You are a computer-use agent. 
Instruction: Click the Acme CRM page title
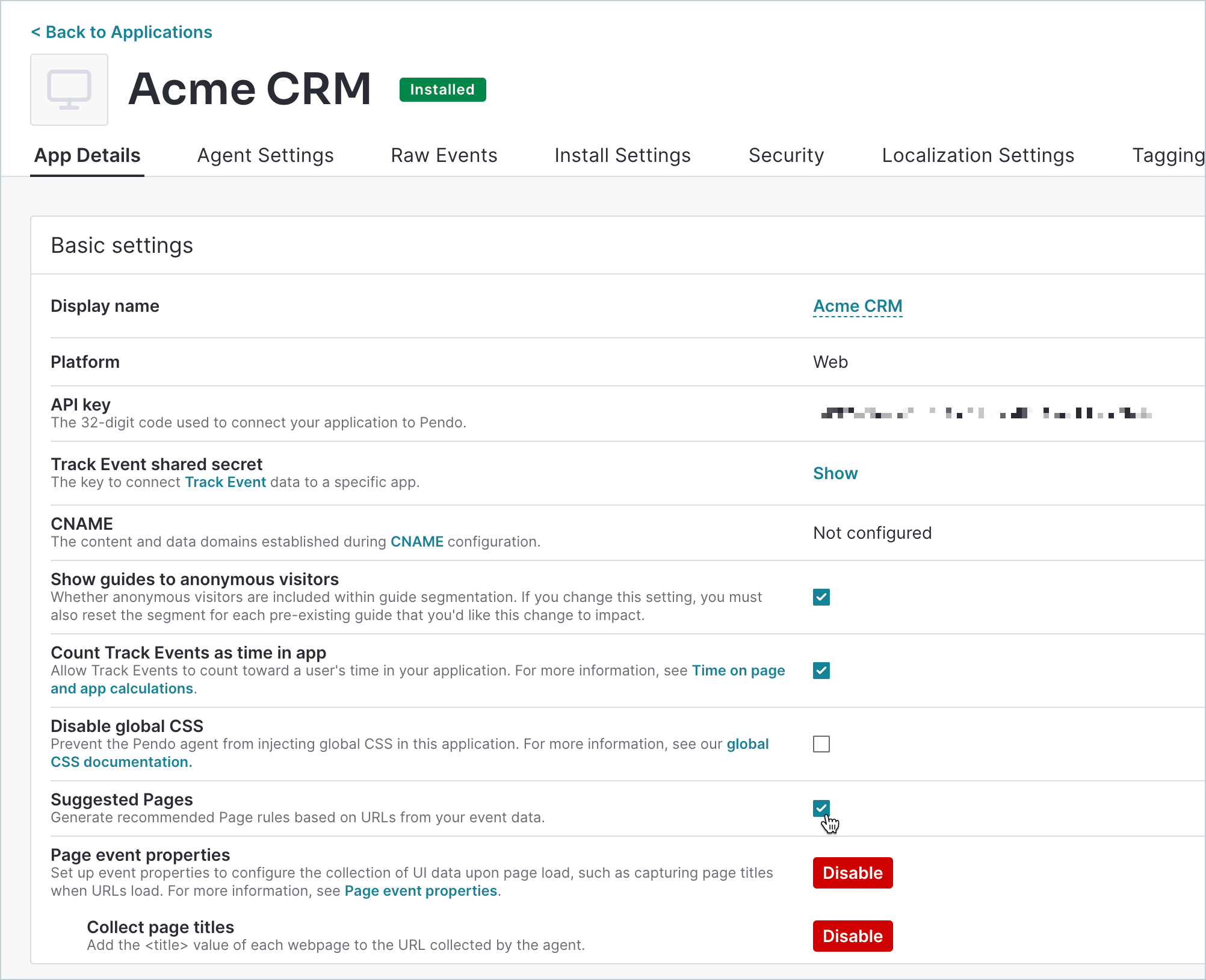pos(250,89)
